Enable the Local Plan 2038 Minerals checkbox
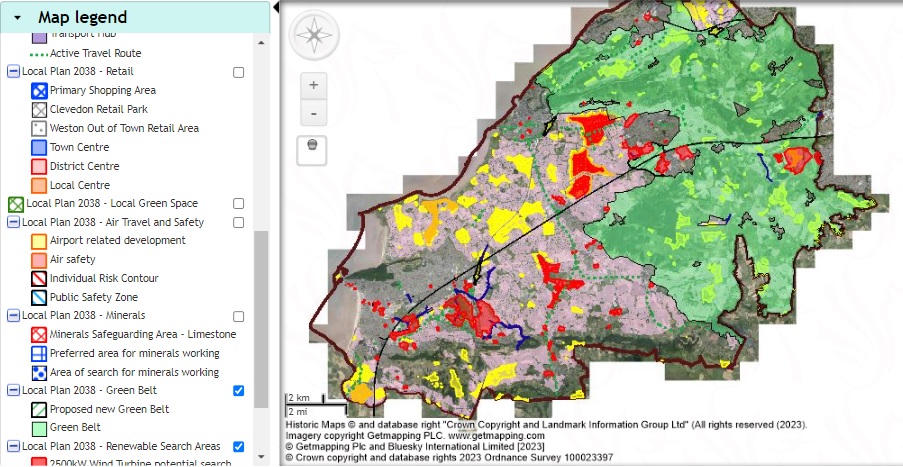The image size is (903, 467). [x=238, y=316]
